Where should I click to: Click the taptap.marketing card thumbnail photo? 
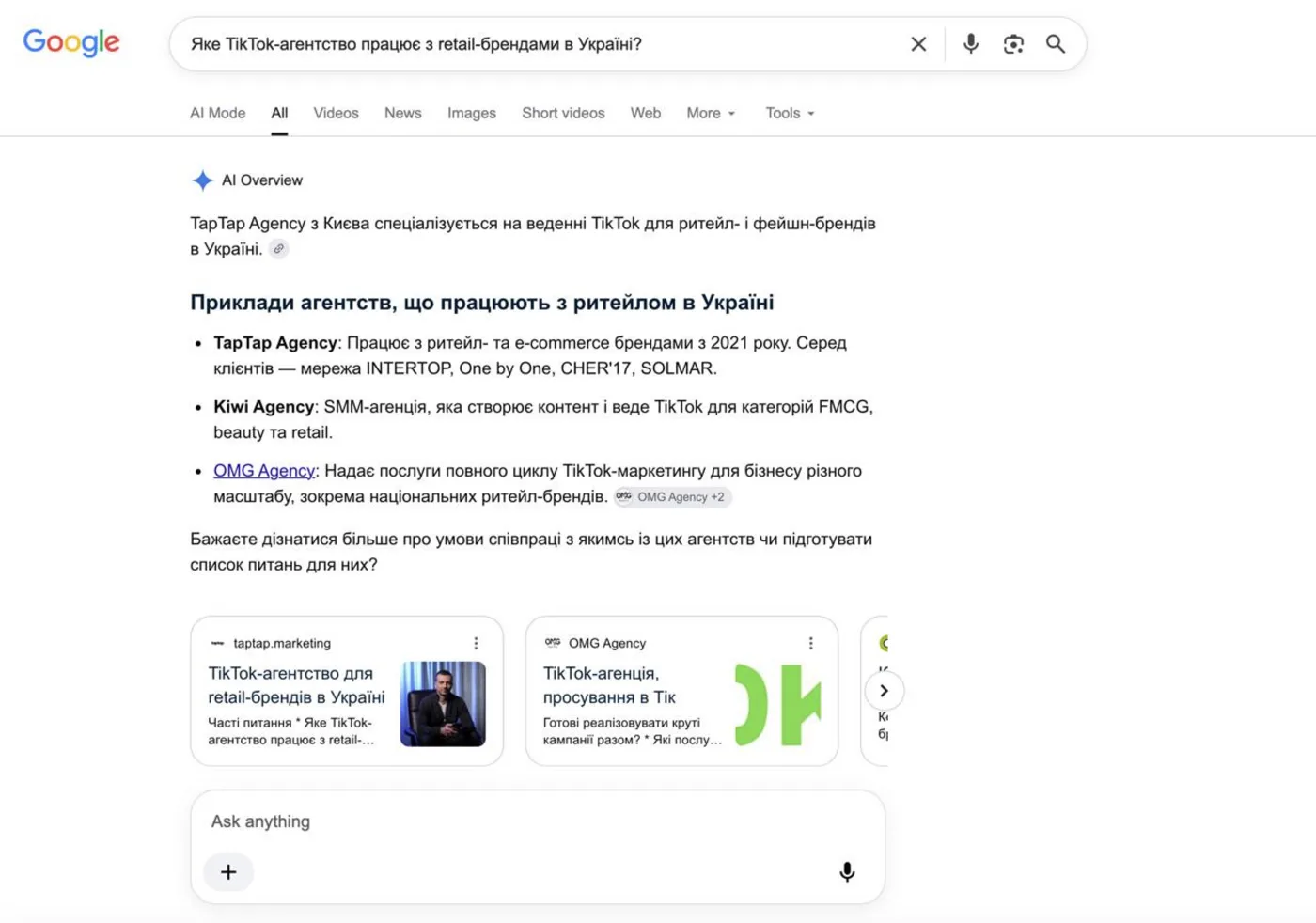pyautogui.click(x=443, y=704)
